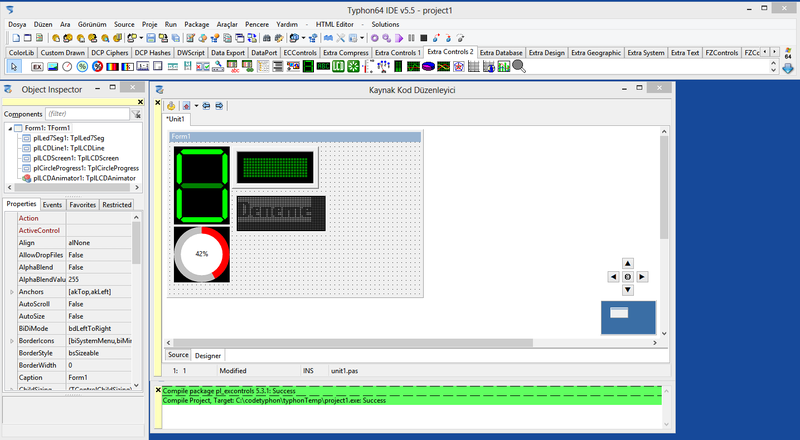Image resolution: width=800 pixels, height=440 pixels.
Task: Select plLCDAnimator1 in the component tree
Action: [84, 178]
